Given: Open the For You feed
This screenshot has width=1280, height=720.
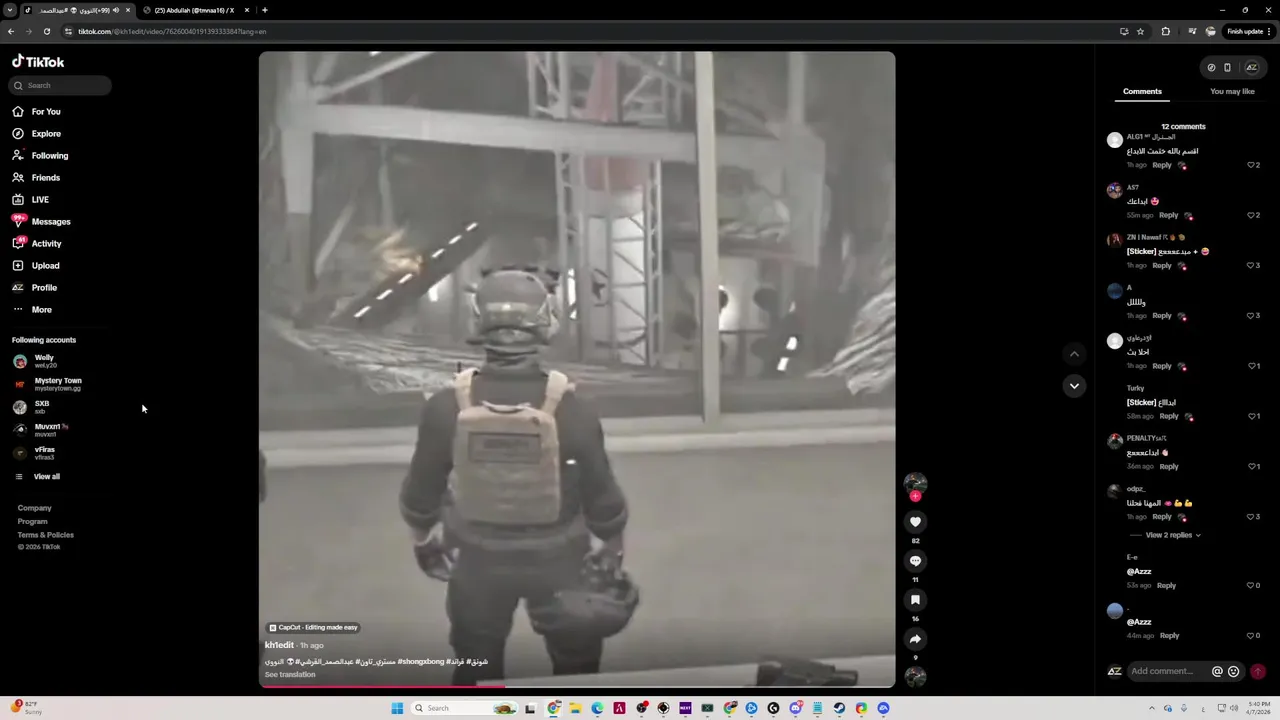Looking at the screenshot, I should tap(37, 112).
